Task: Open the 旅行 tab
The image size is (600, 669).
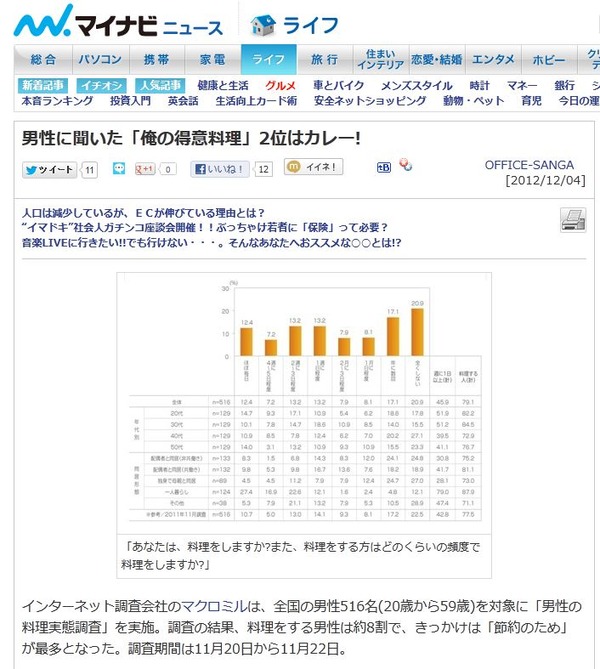Action: 325,59
